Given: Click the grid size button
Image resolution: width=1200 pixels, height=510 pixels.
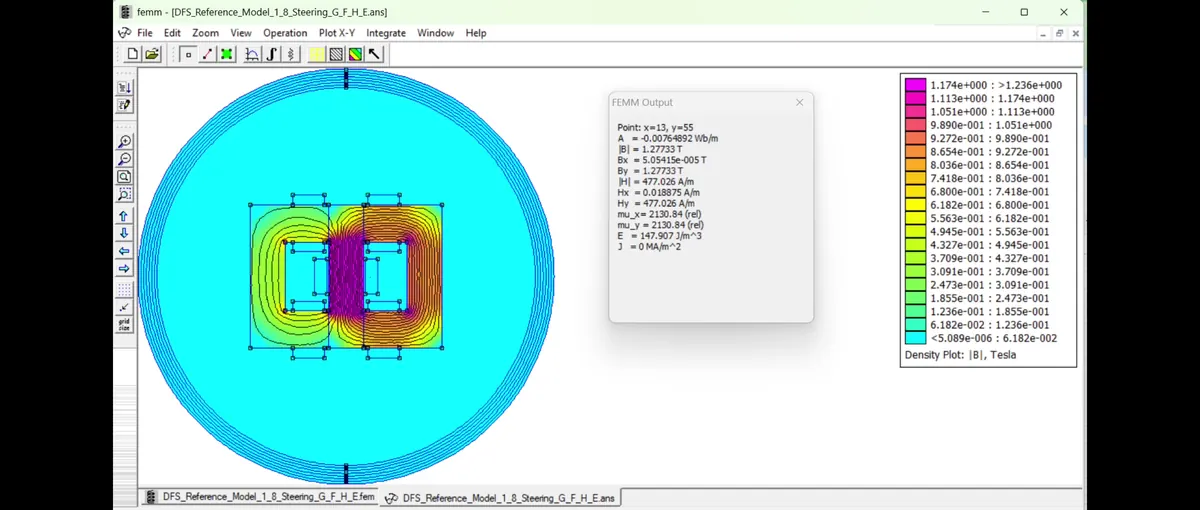Looking at the screenshot, I should coord(125,325).
